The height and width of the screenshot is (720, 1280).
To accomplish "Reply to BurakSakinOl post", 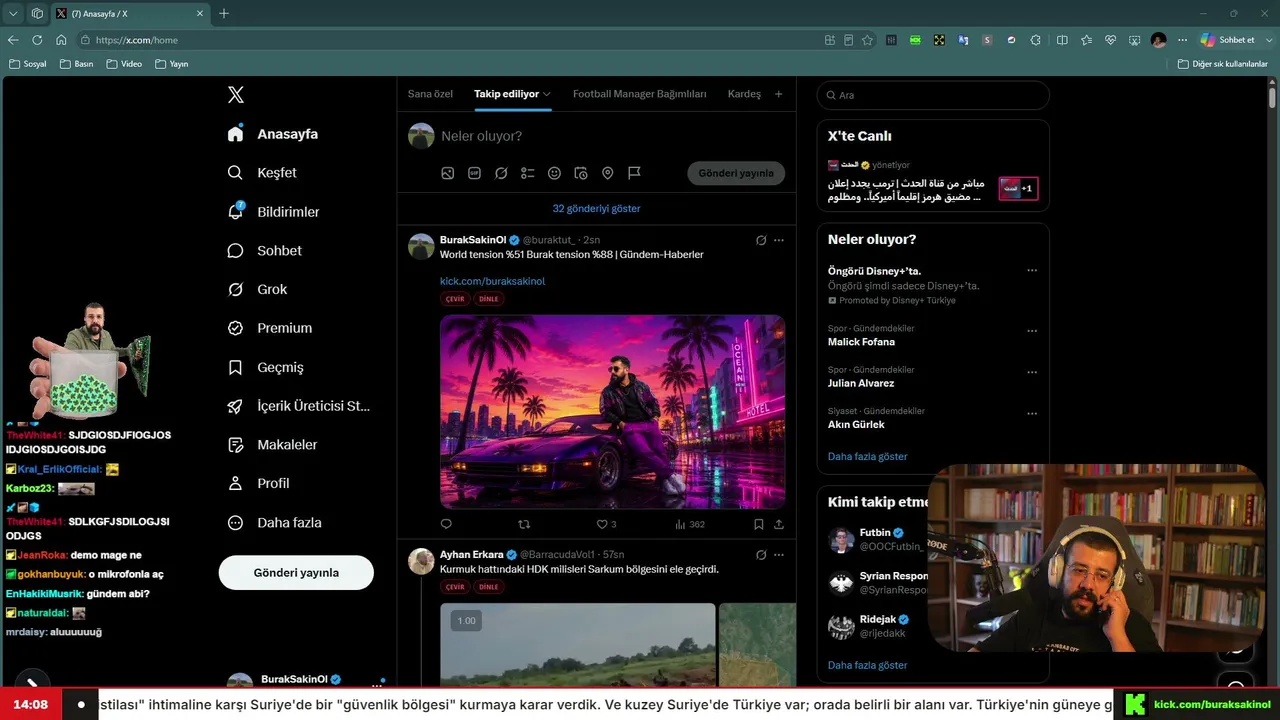I will pyautogui.click(x=446, y=524).
